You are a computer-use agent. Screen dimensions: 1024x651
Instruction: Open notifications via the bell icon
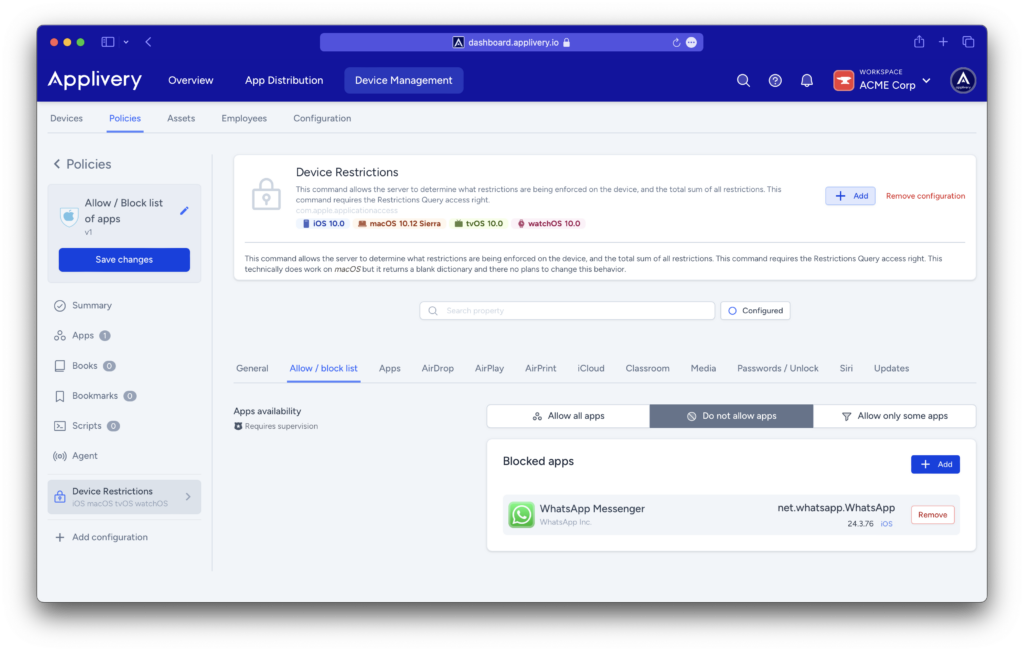(806, 80)
